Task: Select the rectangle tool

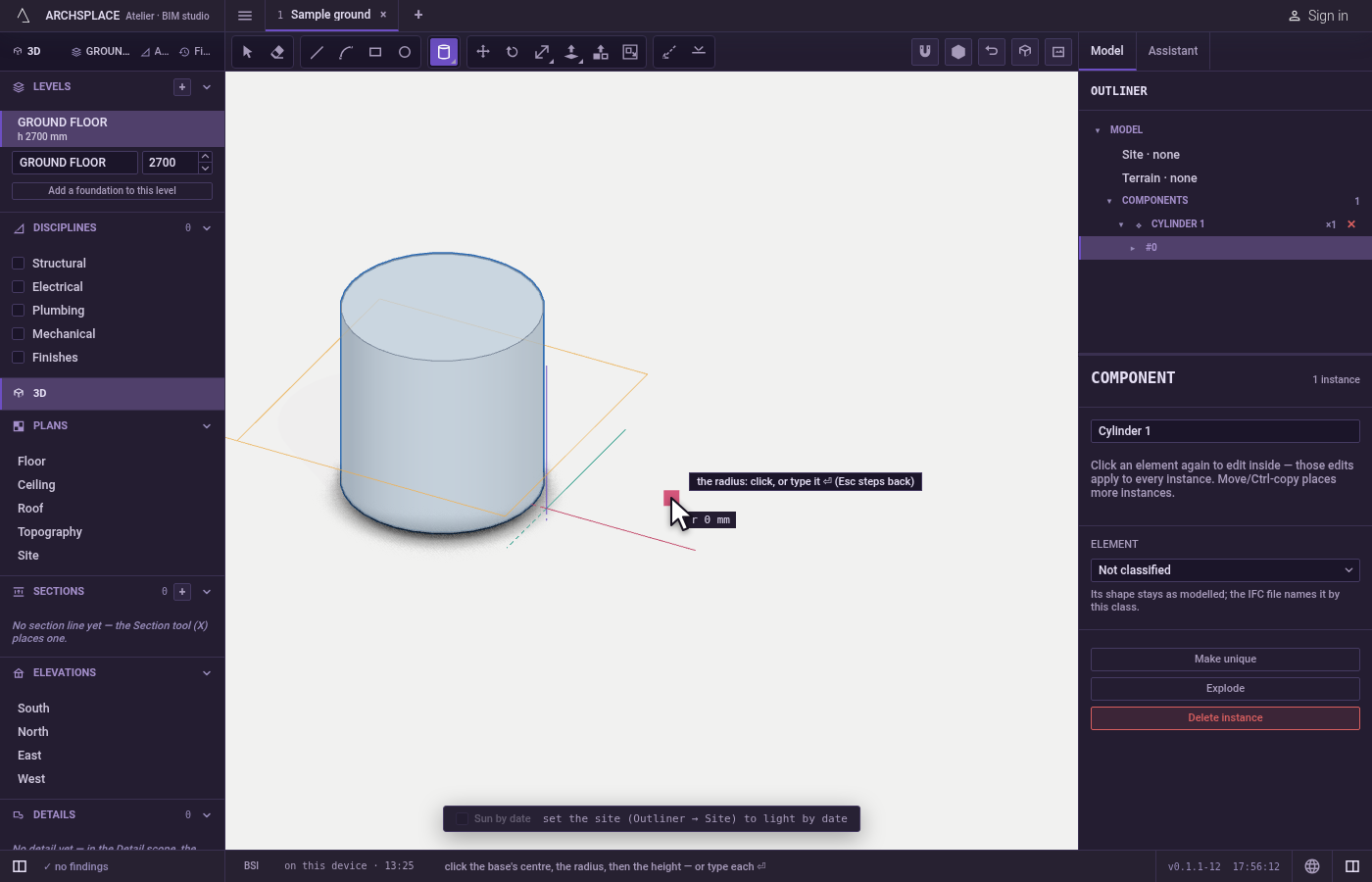Action: click(x=375, y=52)
